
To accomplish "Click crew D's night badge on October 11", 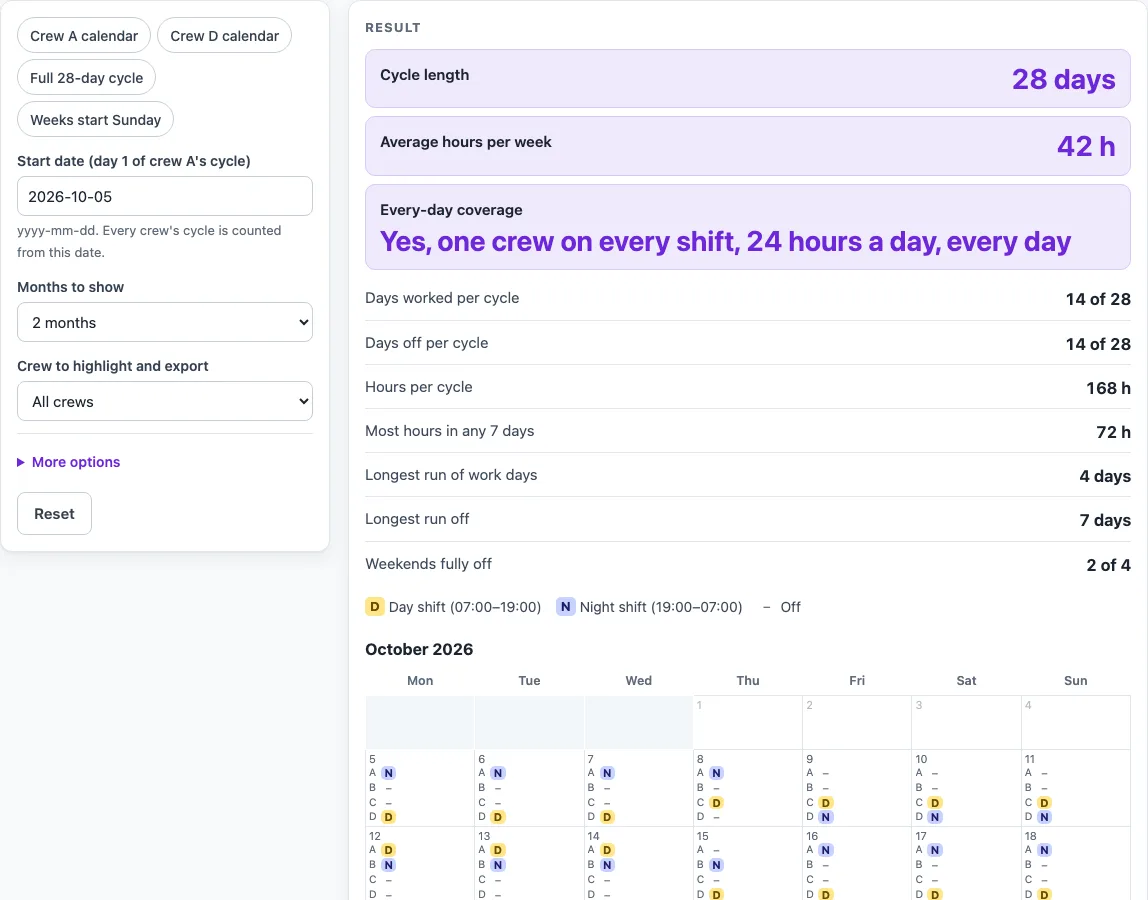I will pyautogui.click(x=1044, y=817).
